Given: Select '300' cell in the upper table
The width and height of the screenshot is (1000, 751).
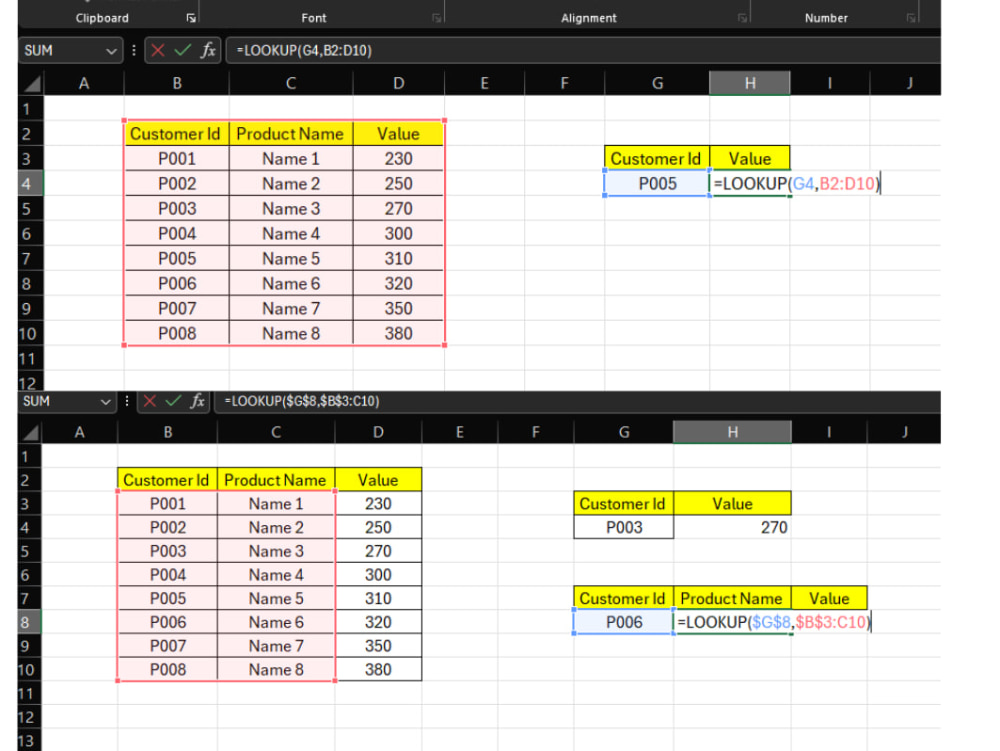Looking at the screenshot, I should pos(399,234).
